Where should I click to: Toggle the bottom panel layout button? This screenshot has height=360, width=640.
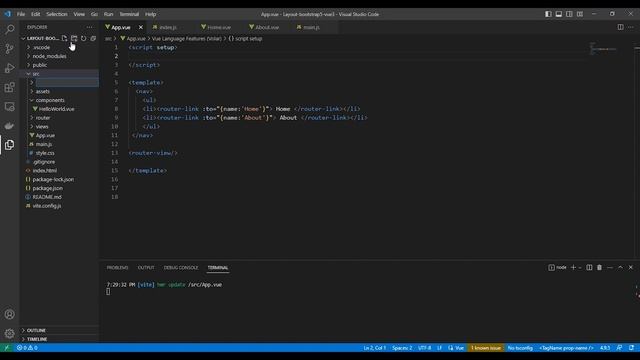coord(559,14)
